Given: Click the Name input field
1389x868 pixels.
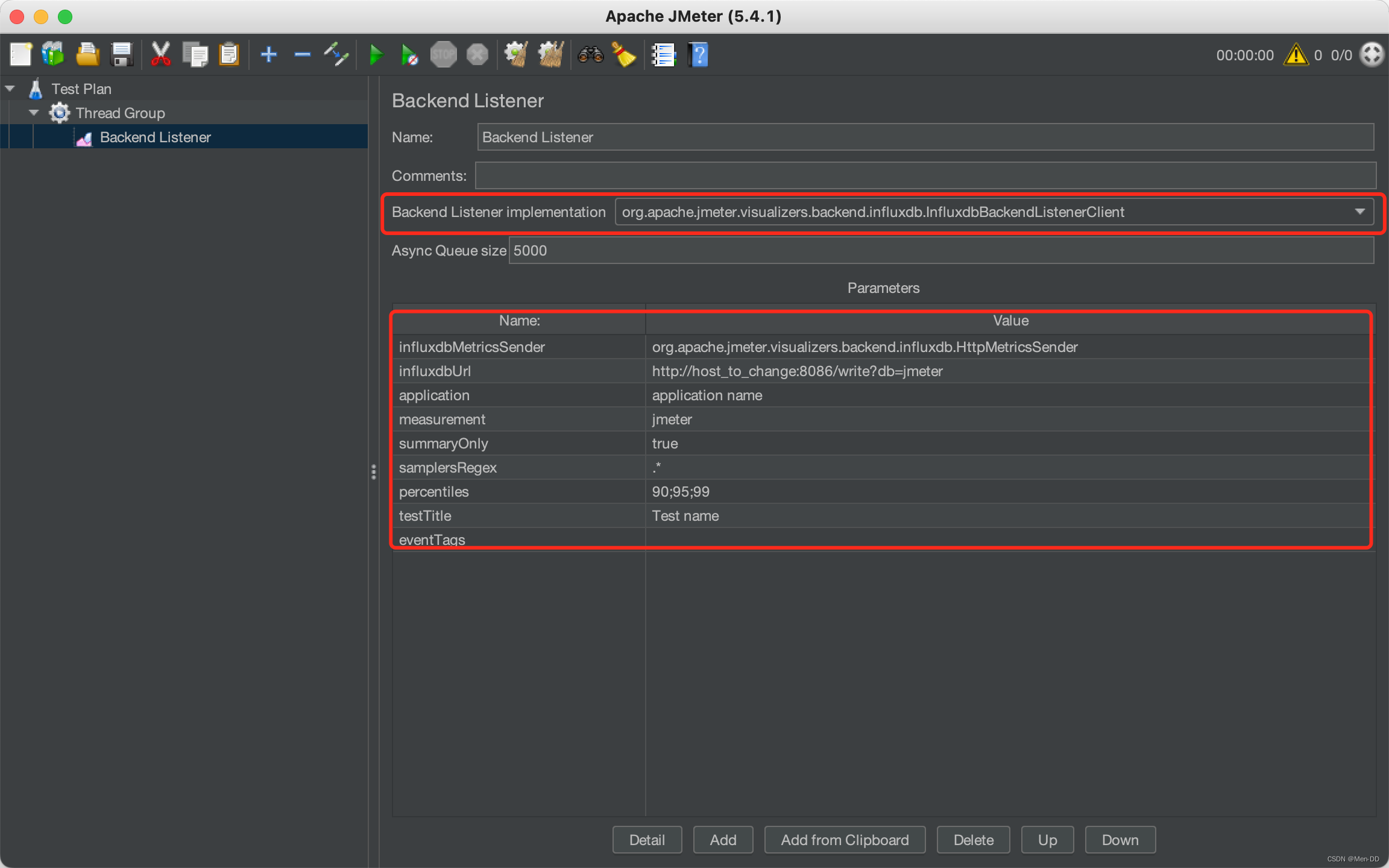Looking at the screenshot, I should point(925,137).
